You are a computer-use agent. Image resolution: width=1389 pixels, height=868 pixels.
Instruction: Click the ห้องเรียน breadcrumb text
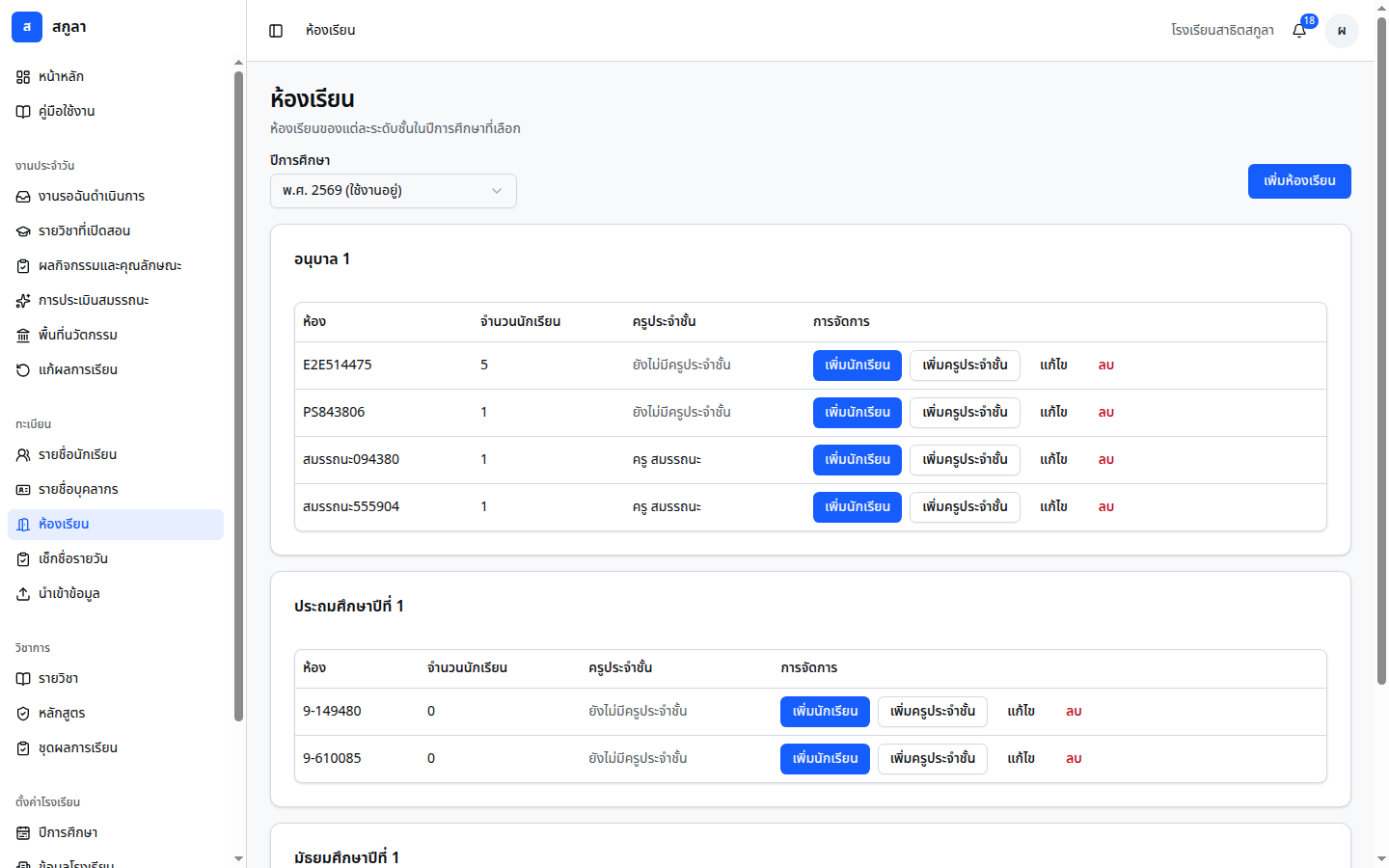coord(331,31)
